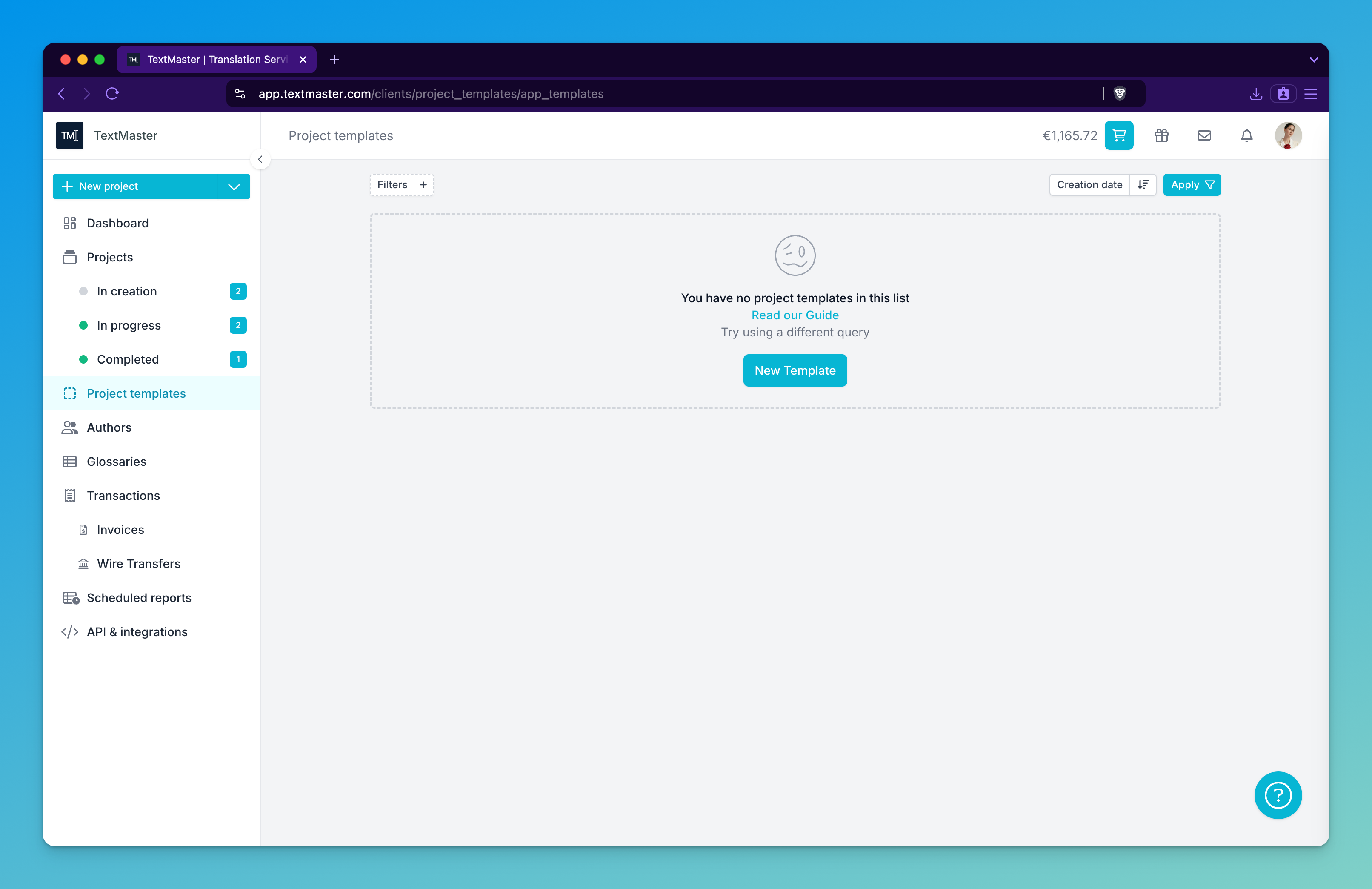Open browser downloads icon

click(1255, 94)
